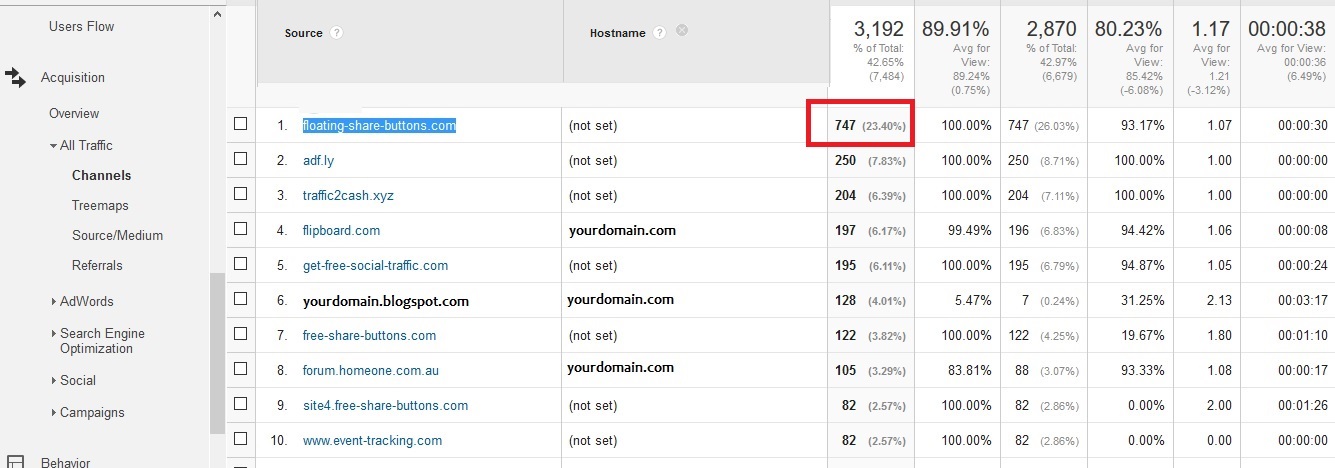Check the box for free-share-buttons.com row
Viewport: 1335px width, 468px height.
coord(240,334)
